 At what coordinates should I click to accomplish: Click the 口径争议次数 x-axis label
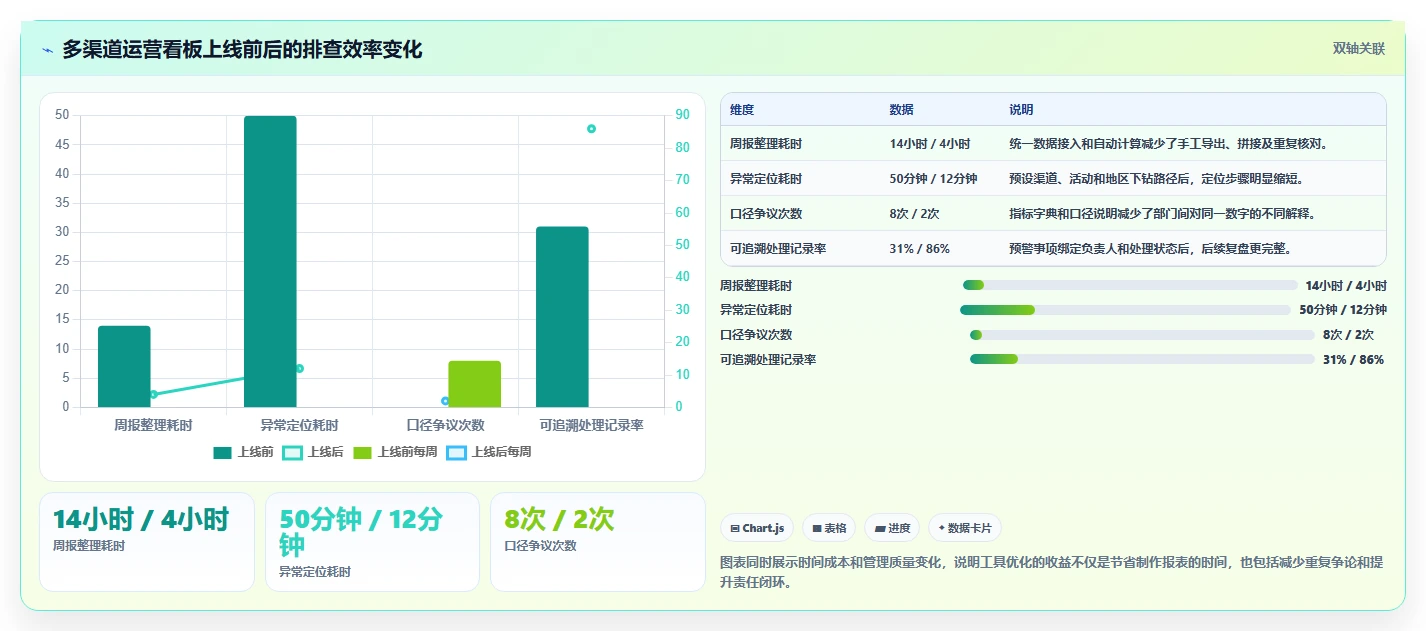pyautogui.click(x=445, y=425)
